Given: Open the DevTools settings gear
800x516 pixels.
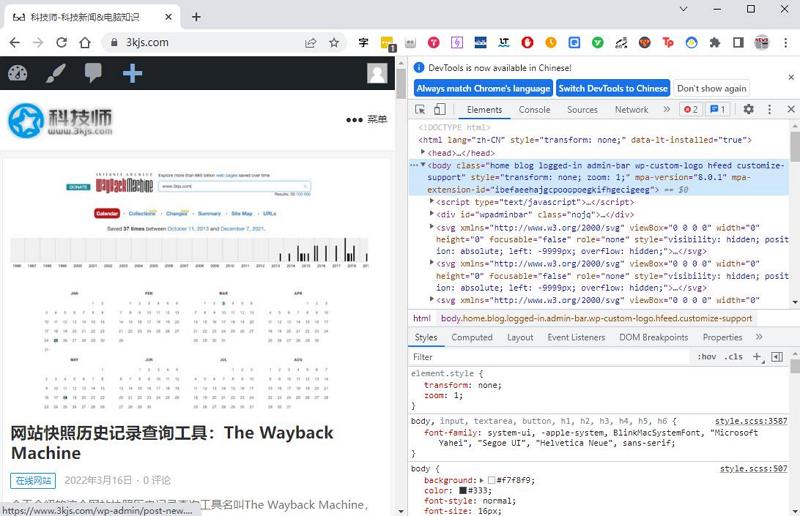Looking at the screenshot, I should click(x=748, y=109).
